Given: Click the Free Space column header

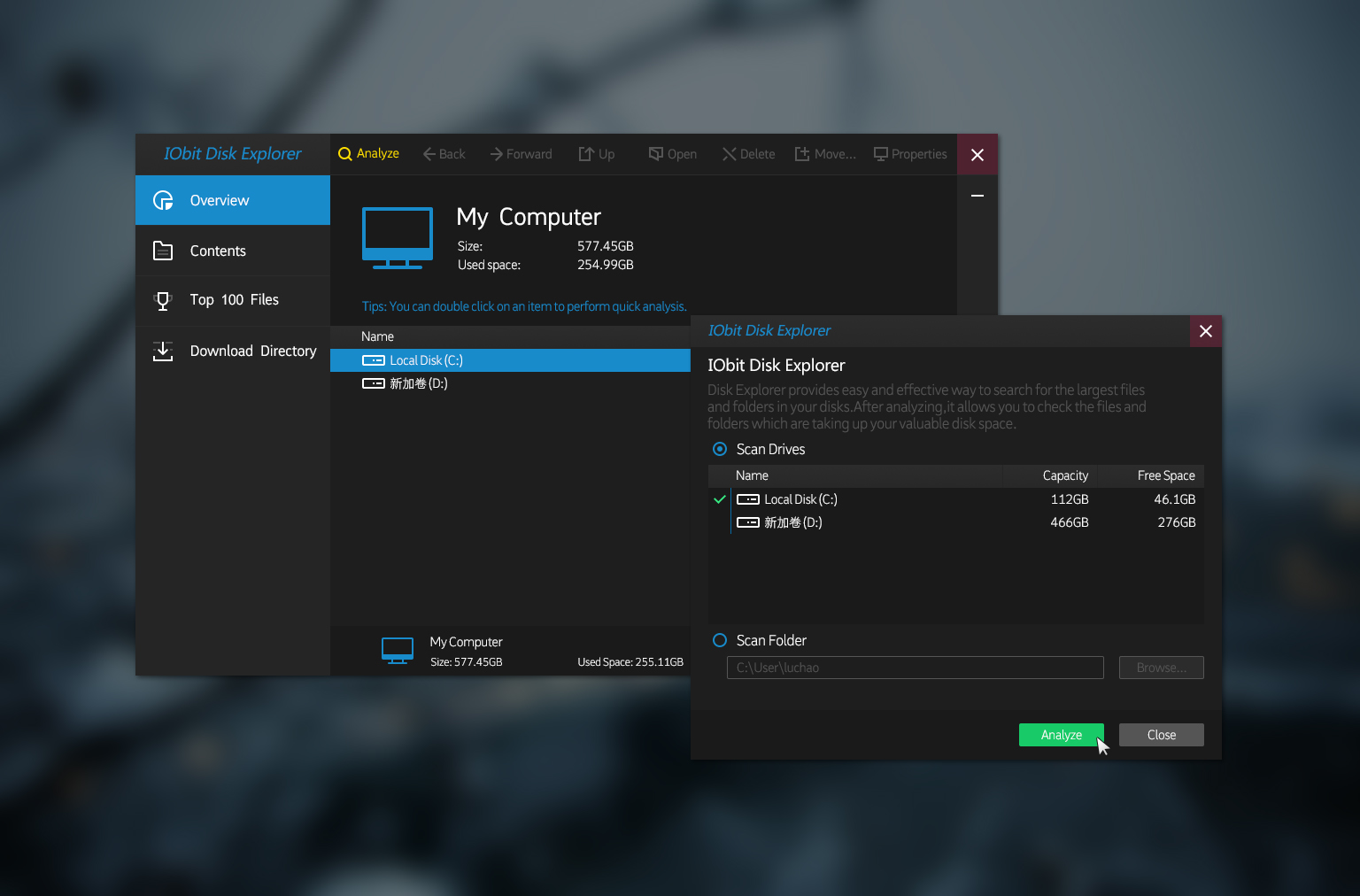Looking at the screenshot, I should (1166, 475).
